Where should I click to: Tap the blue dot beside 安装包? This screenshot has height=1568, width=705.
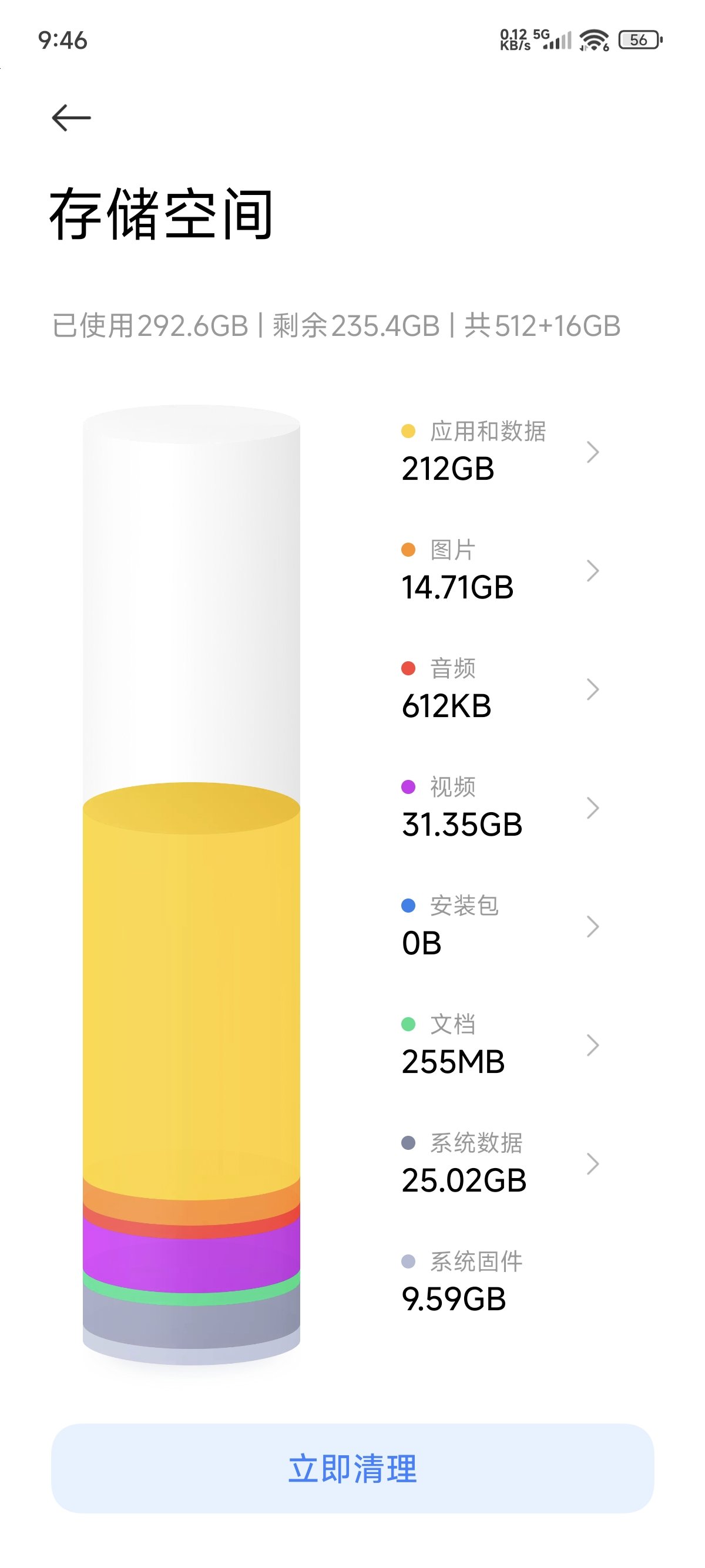click(x=408, y=906)
